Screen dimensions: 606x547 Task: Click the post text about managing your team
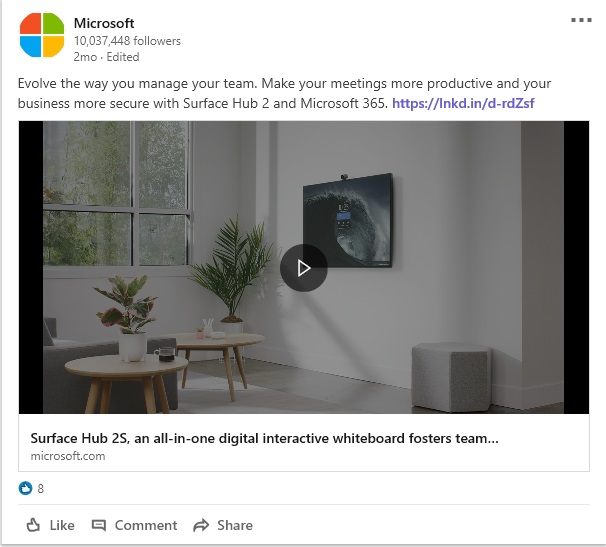(284, 93)
